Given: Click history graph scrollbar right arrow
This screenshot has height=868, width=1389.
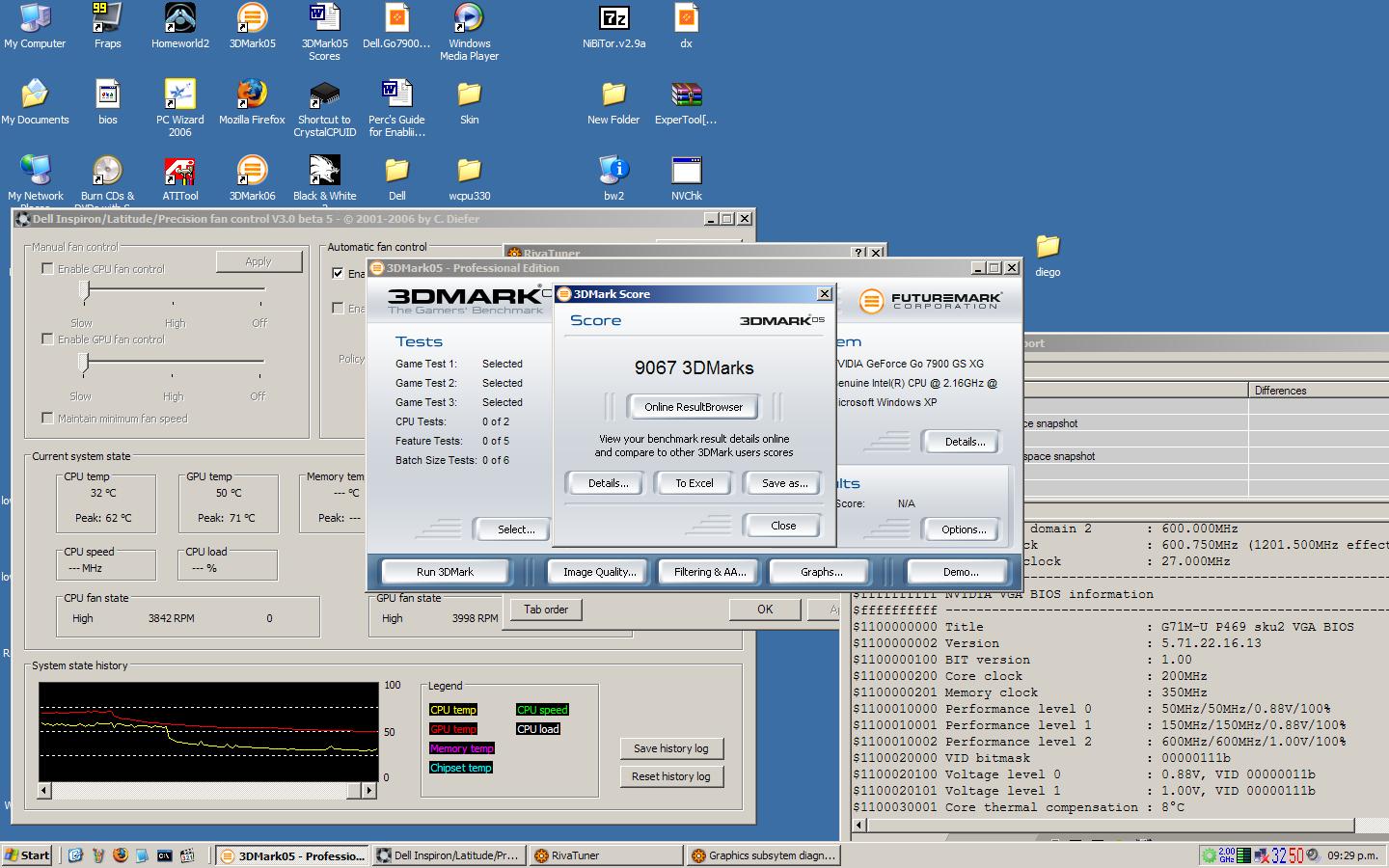Looking at the screenshot, I should [x=368, y=790].
